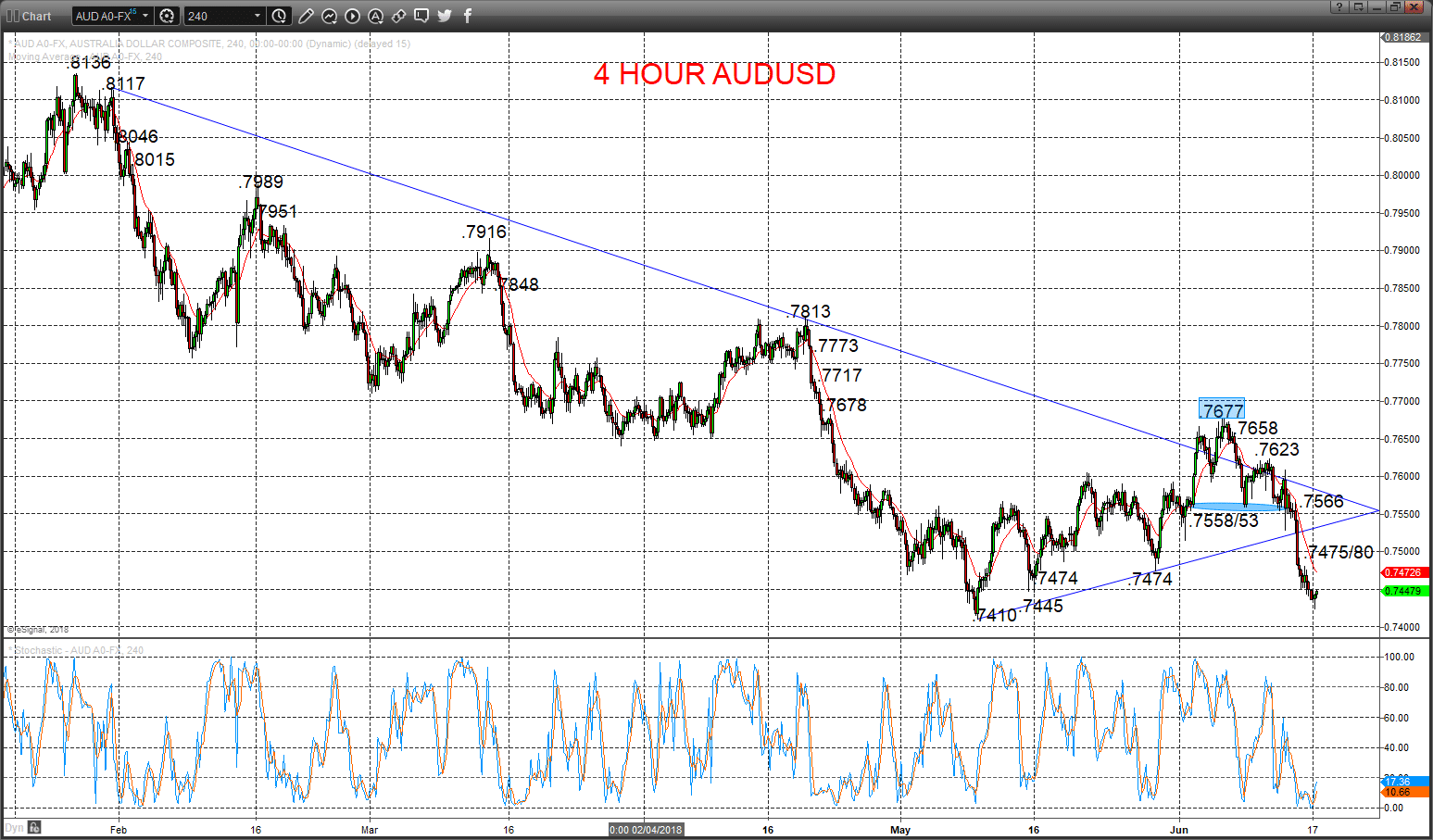The height and width of the screenshot is (840, 1433).
Task: Click the symbol linking chain icon
Action: tap(399, 16)
